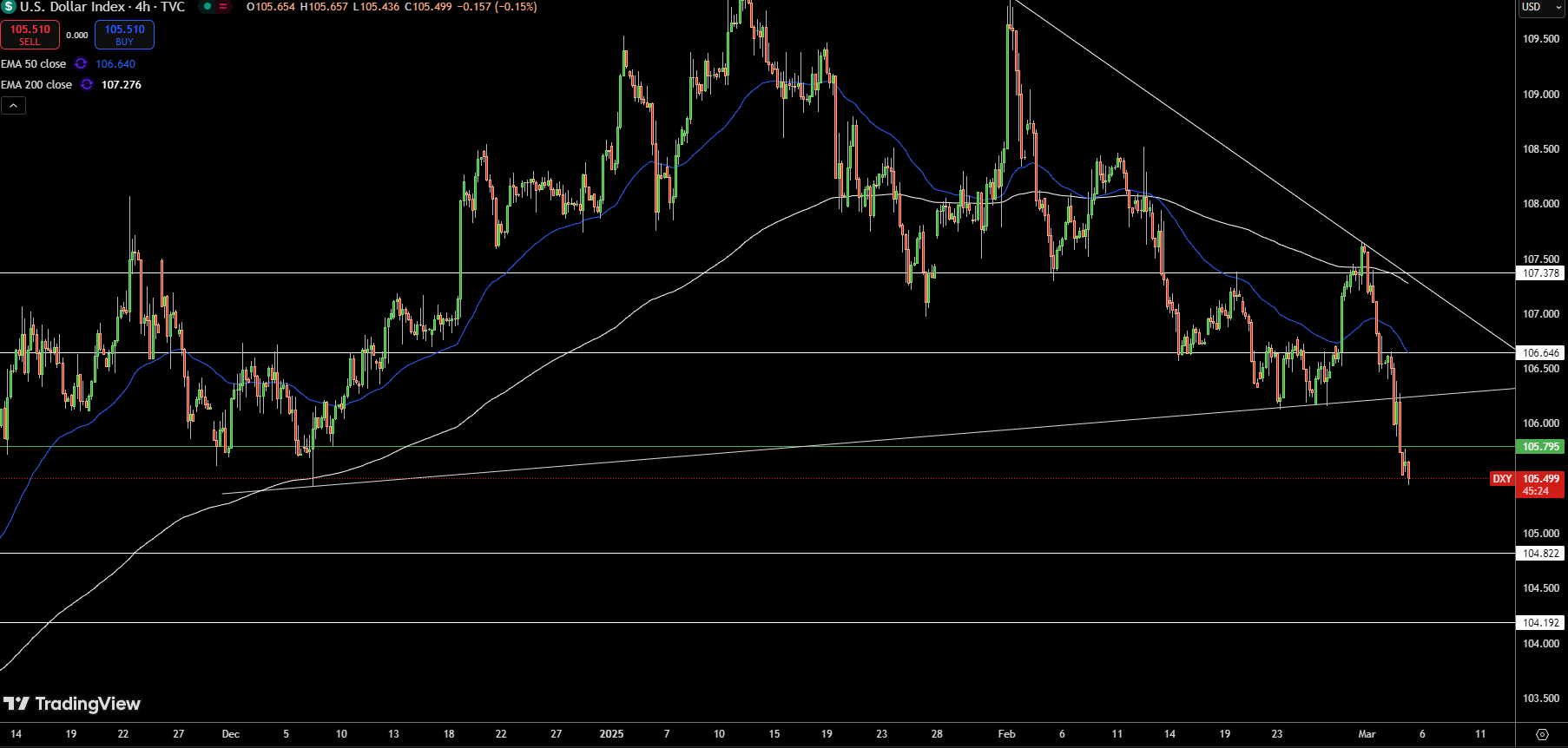
Task: Click the green market status dot
Action: [208, 7]
